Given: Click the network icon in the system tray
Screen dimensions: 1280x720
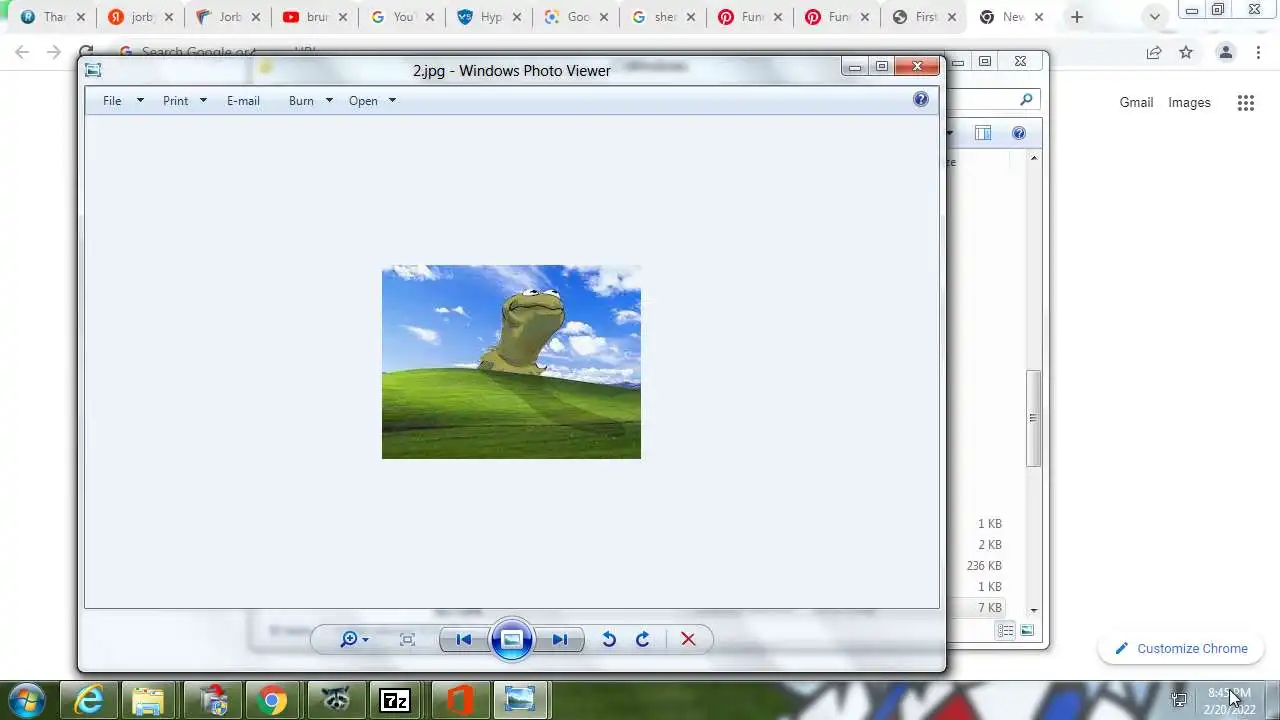Looking at the screenshot, I should 1180,700.
